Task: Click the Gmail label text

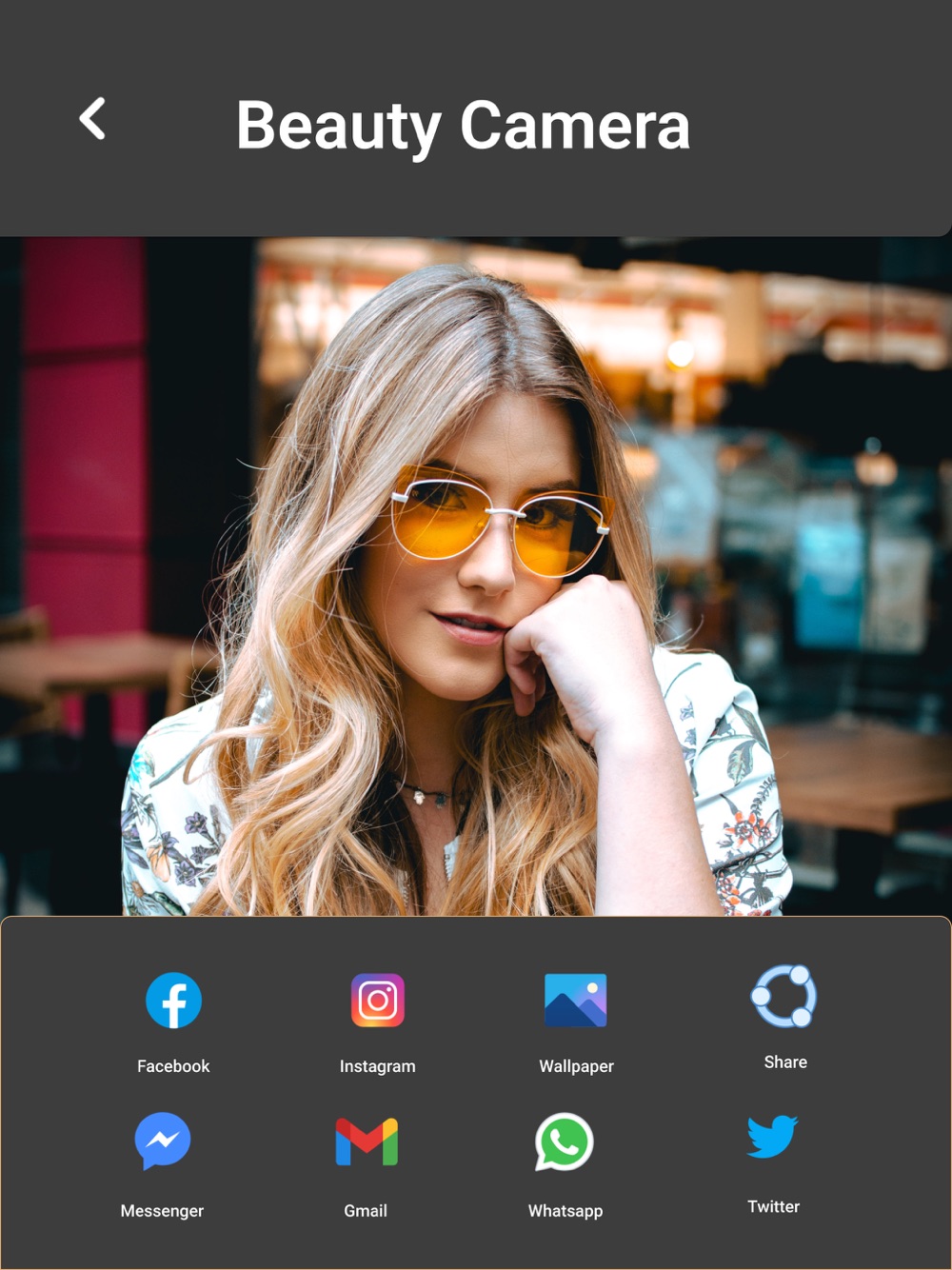Action: coord(366,1211)
